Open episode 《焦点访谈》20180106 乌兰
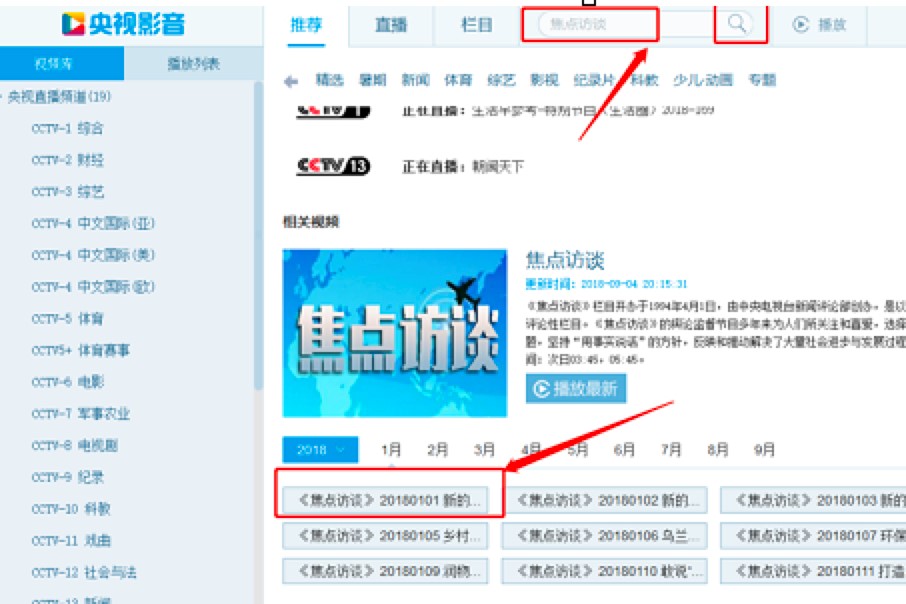This screenshot has width=906, height=604. point(604,536)
